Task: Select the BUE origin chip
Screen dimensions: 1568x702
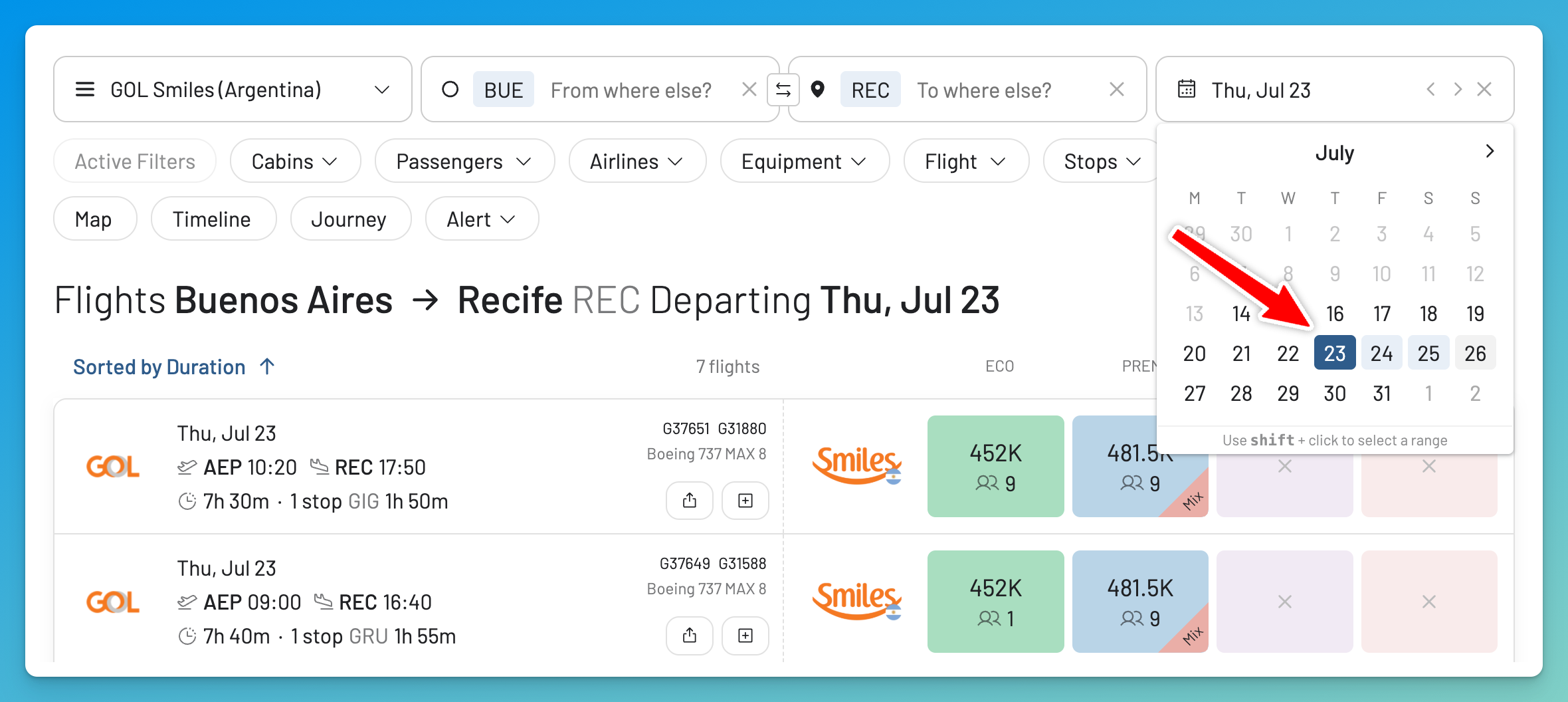Action: pyautogui.click(x=503, y=90)
